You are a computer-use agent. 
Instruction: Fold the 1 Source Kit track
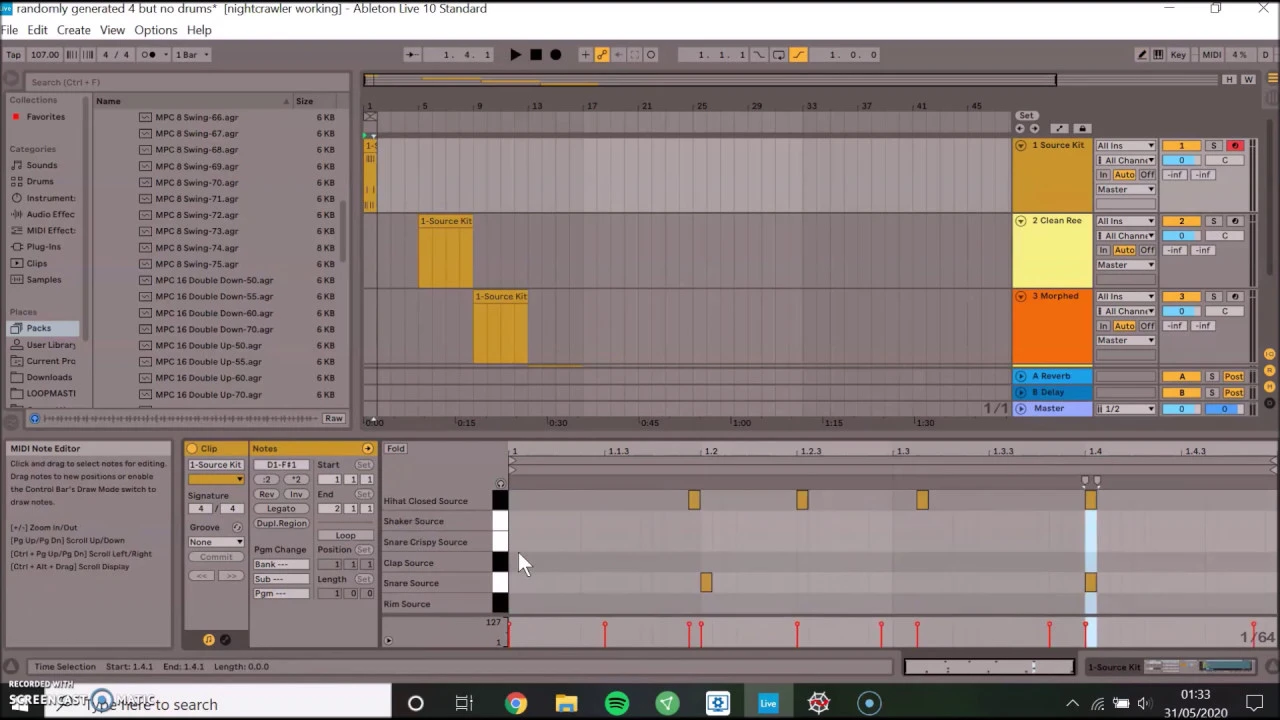coord(1021,145)
